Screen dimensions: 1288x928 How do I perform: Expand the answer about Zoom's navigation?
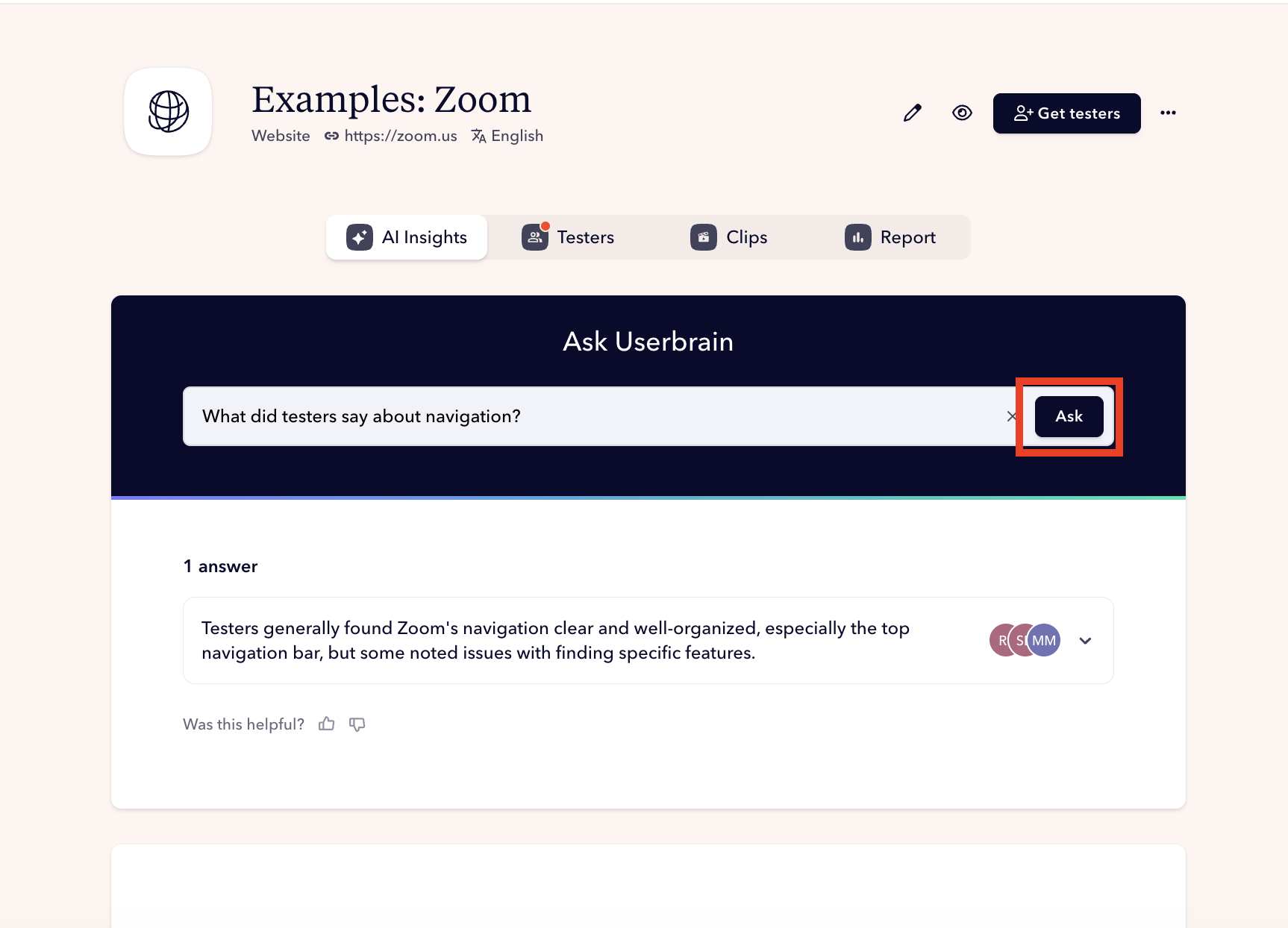(x=1086, y=640)
